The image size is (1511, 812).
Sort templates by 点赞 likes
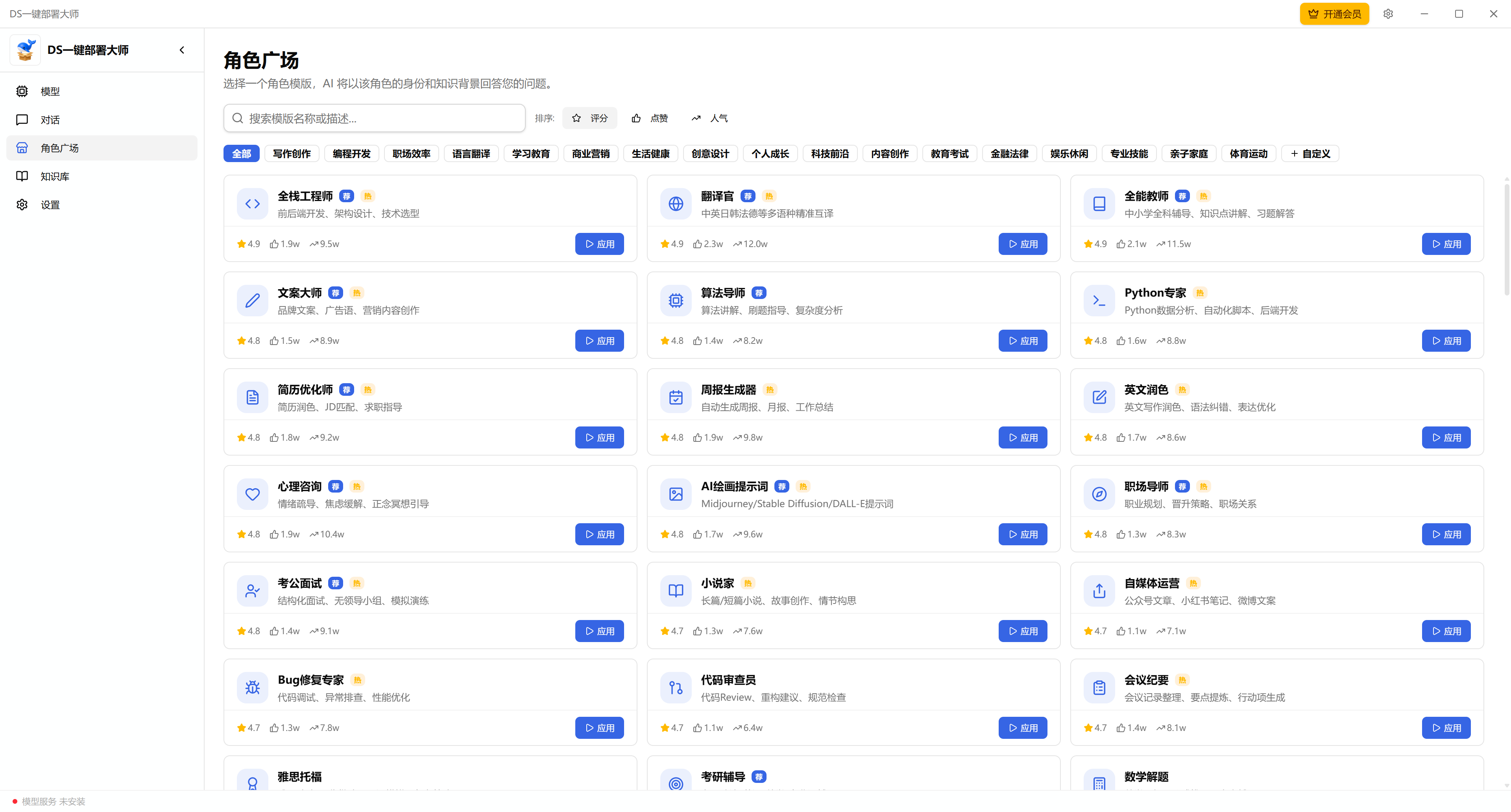[x=649, y=118]
